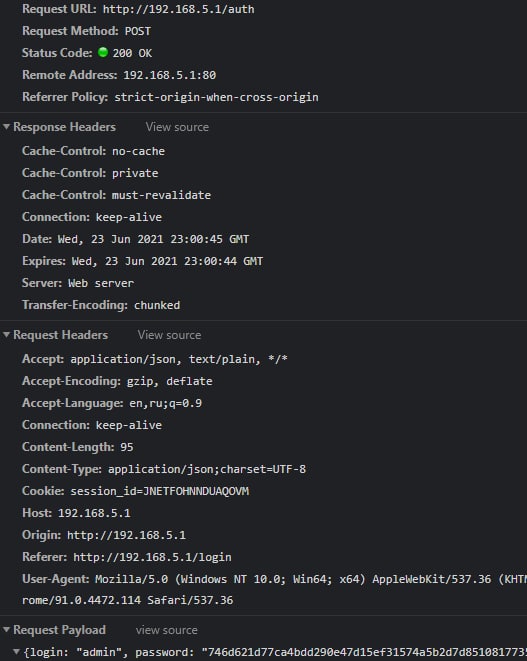Click the Content-Type header value
This screenshot has width=527, height=661.
click(207, 469)
